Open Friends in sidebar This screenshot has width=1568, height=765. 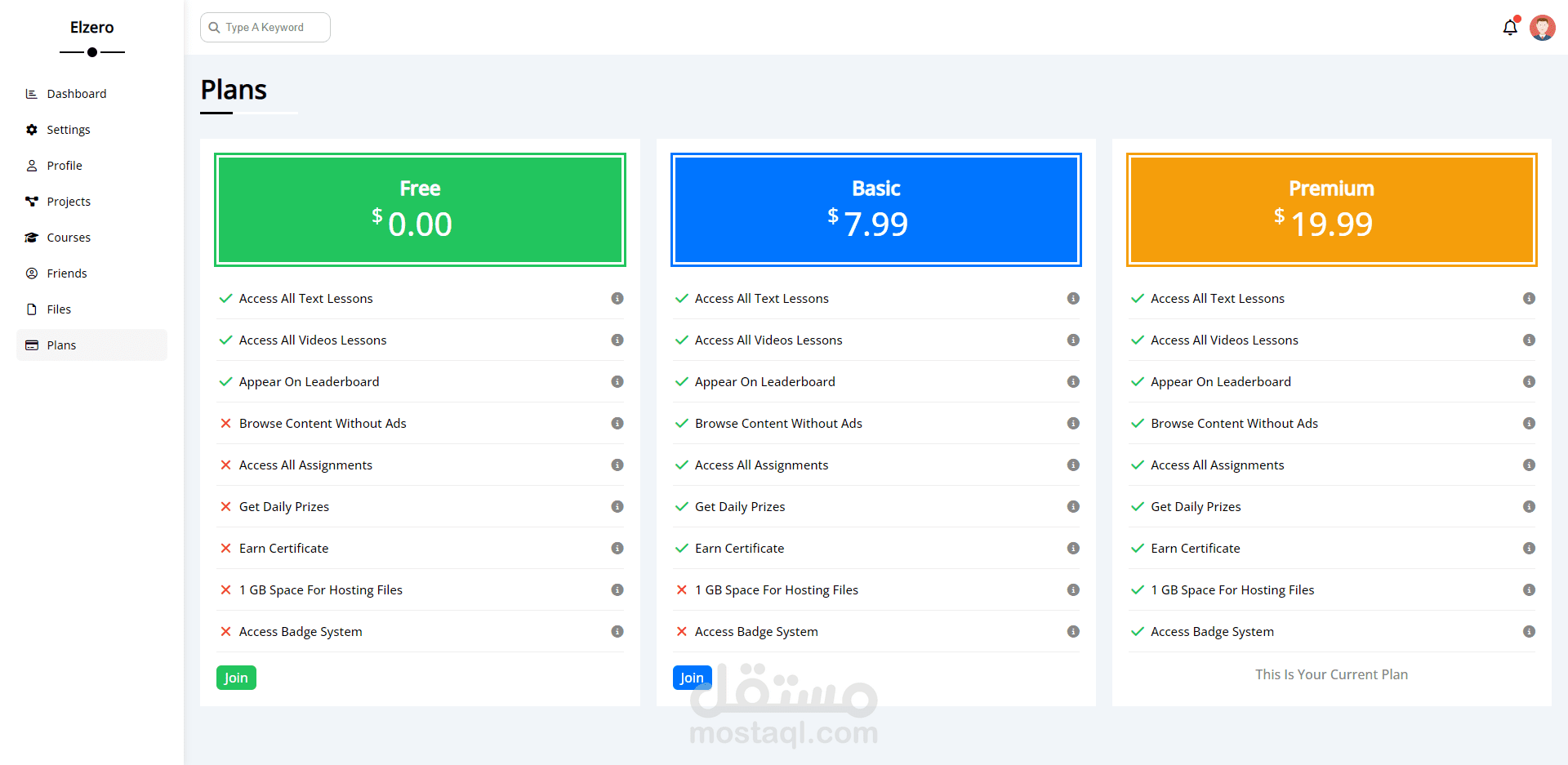[x=91, y=274]
